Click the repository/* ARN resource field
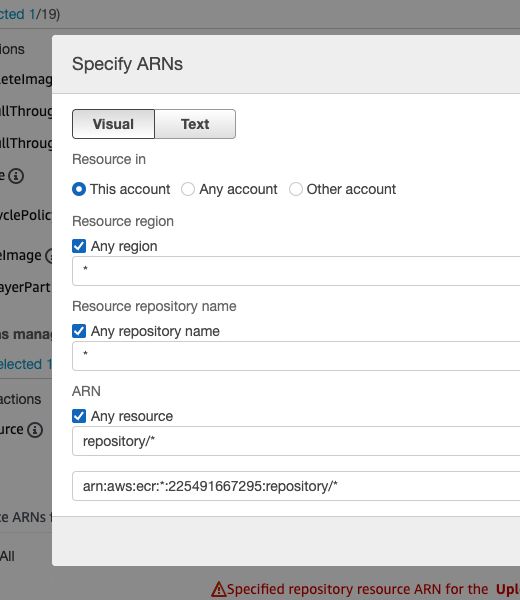This screenshot has width=520, height=600. pyautogui.click(x=296, y=441)
